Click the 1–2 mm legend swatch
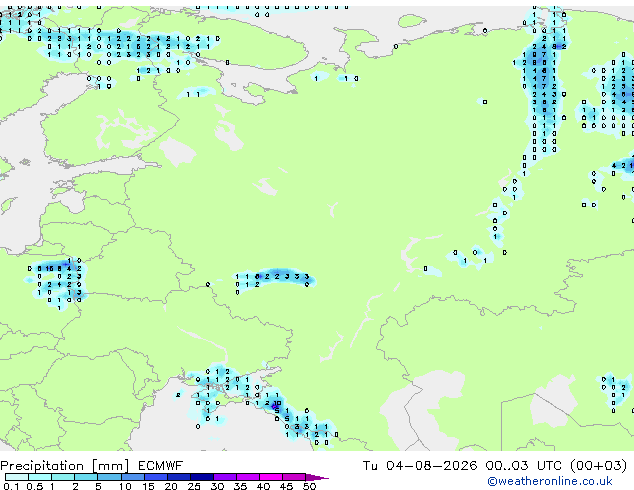The width and height of the screenshot is (634, 490). pyautogui.click(x=63, y=477)
